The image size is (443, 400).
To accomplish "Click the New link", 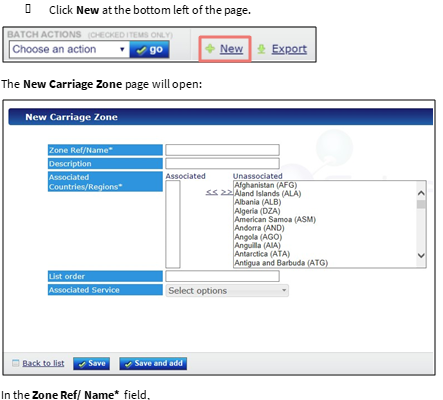I will point(231,49).
